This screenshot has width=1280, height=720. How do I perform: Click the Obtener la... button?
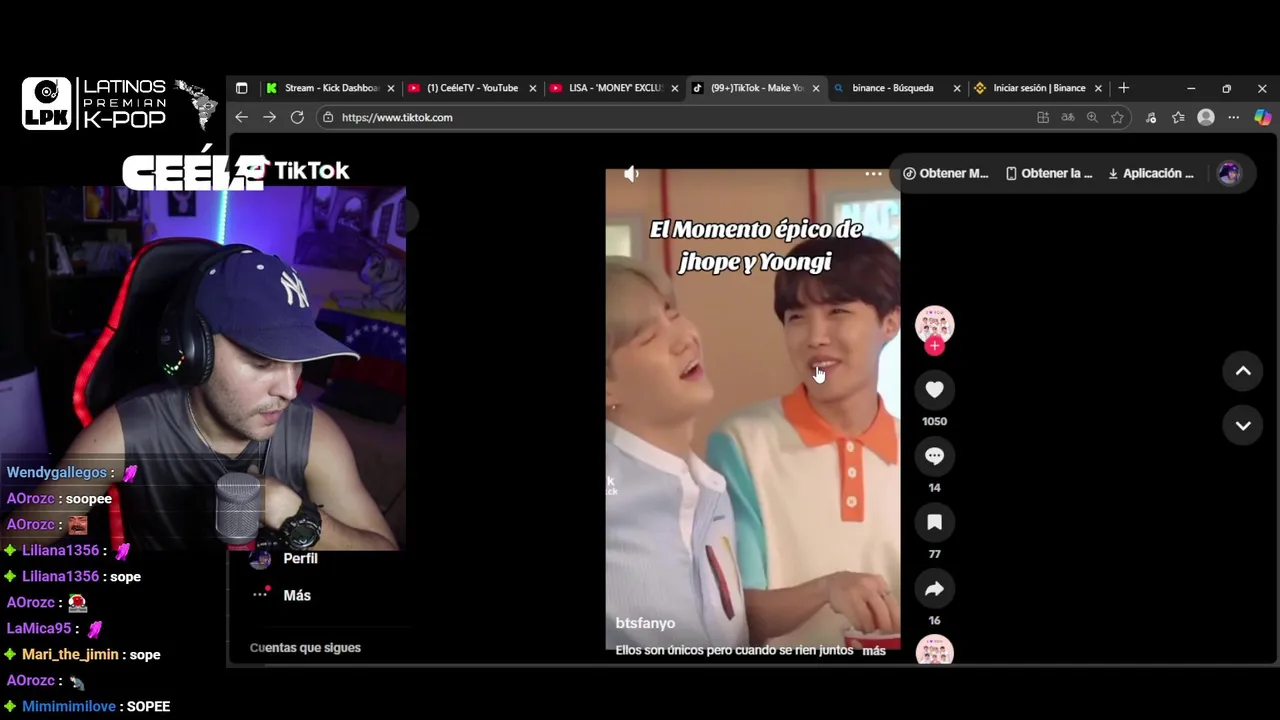pyautogui.click(x=1049, y=173)
